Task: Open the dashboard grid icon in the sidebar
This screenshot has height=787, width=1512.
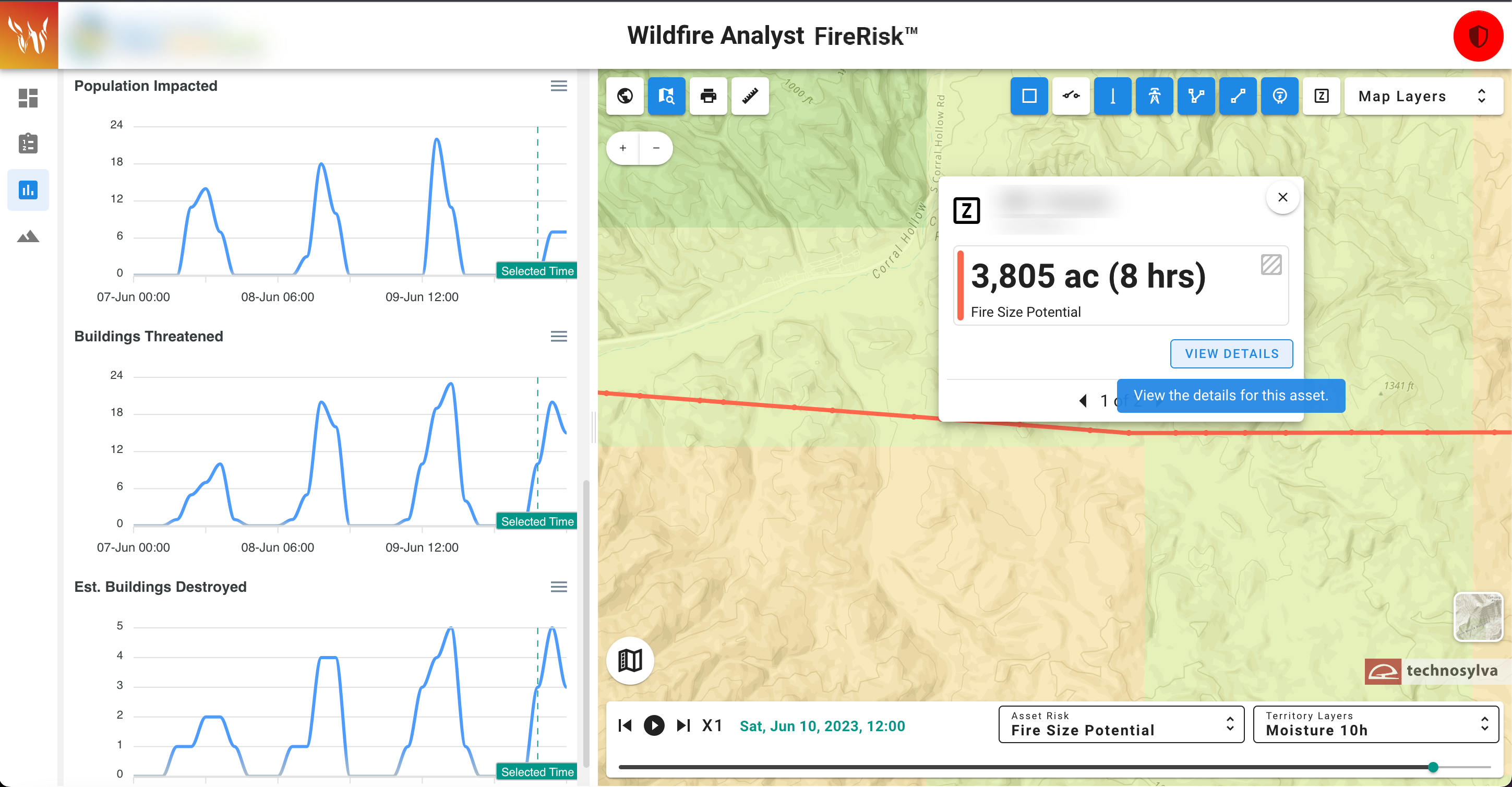Action: (28, 98)
